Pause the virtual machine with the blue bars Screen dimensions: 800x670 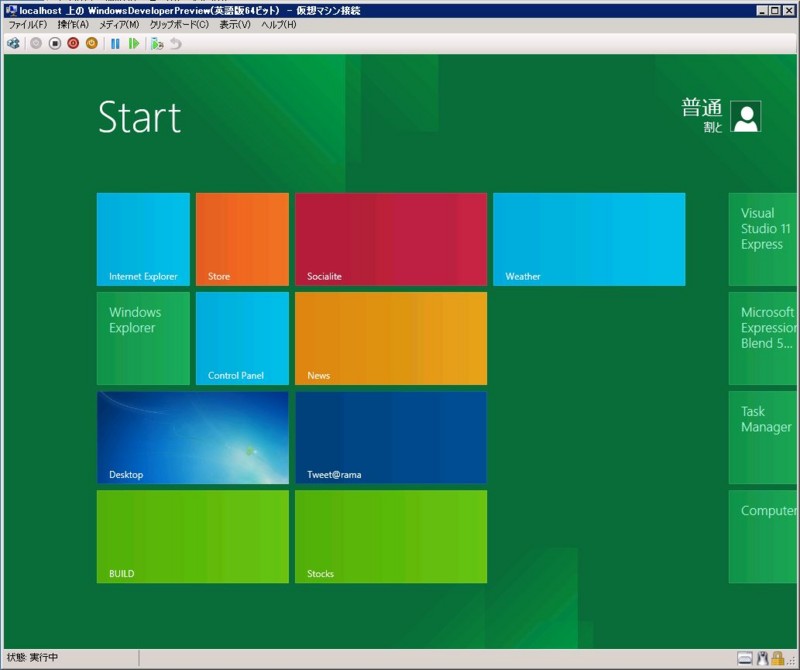115,44
